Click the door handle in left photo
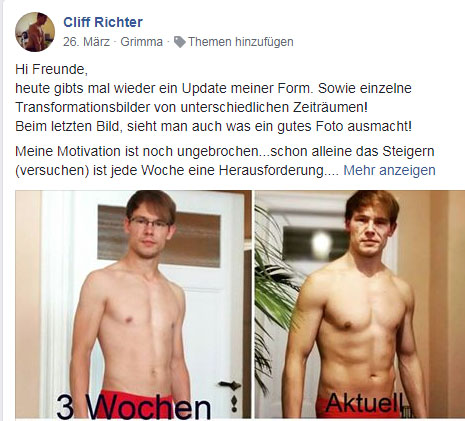 230,386
